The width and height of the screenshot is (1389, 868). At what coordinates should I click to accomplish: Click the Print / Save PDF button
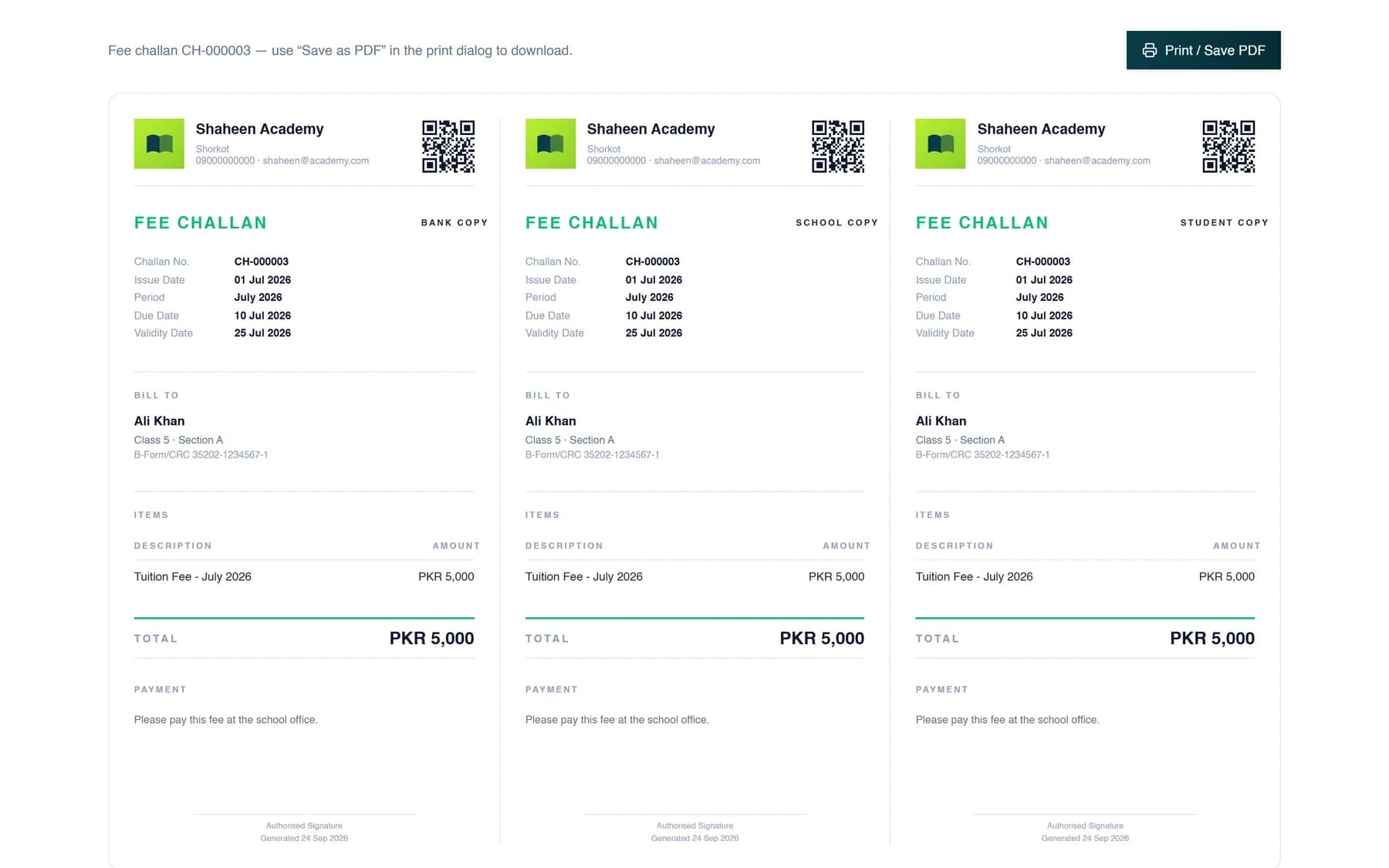pos(1203,50)
